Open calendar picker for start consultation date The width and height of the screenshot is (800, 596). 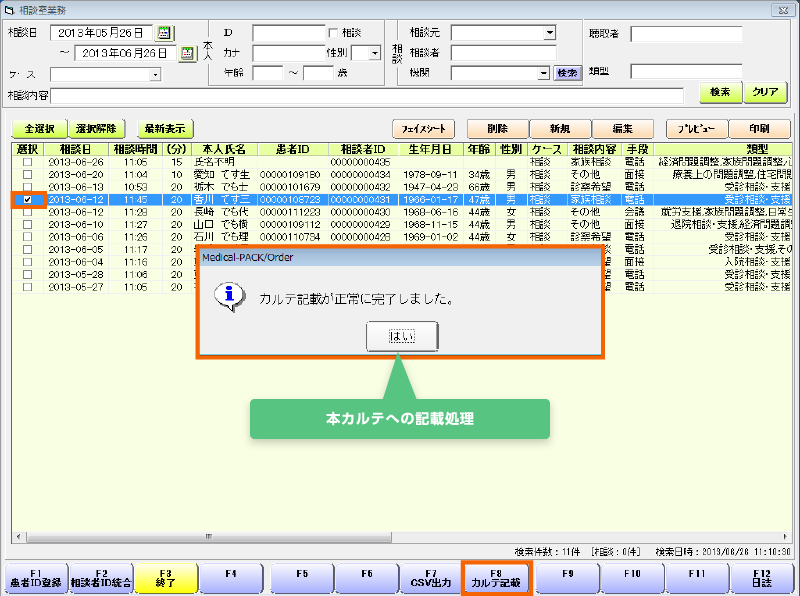pyautogui.click(x=165, y=33)
